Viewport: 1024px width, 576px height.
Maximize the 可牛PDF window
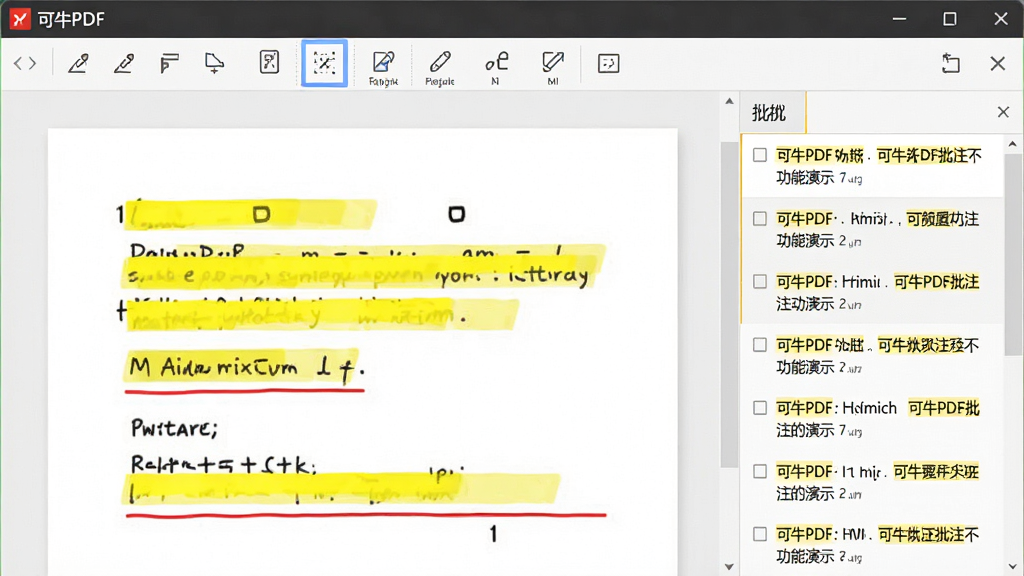tap(950, 19)
